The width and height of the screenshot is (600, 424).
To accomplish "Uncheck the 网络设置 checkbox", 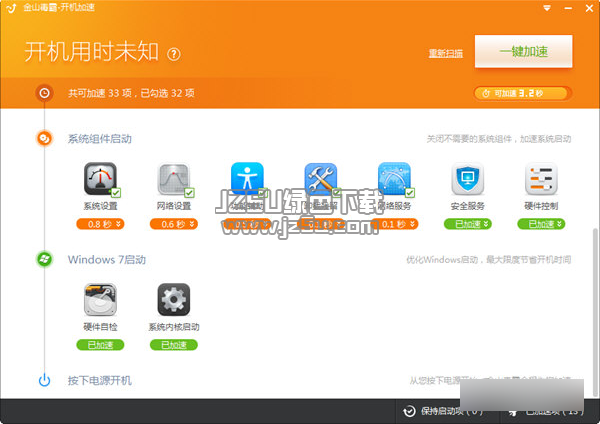I will (x=189, y=192).
